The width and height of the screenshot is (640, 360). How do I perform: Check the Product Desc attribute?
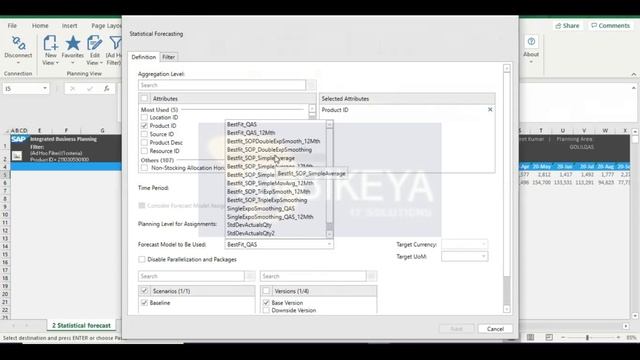[144, 142]
